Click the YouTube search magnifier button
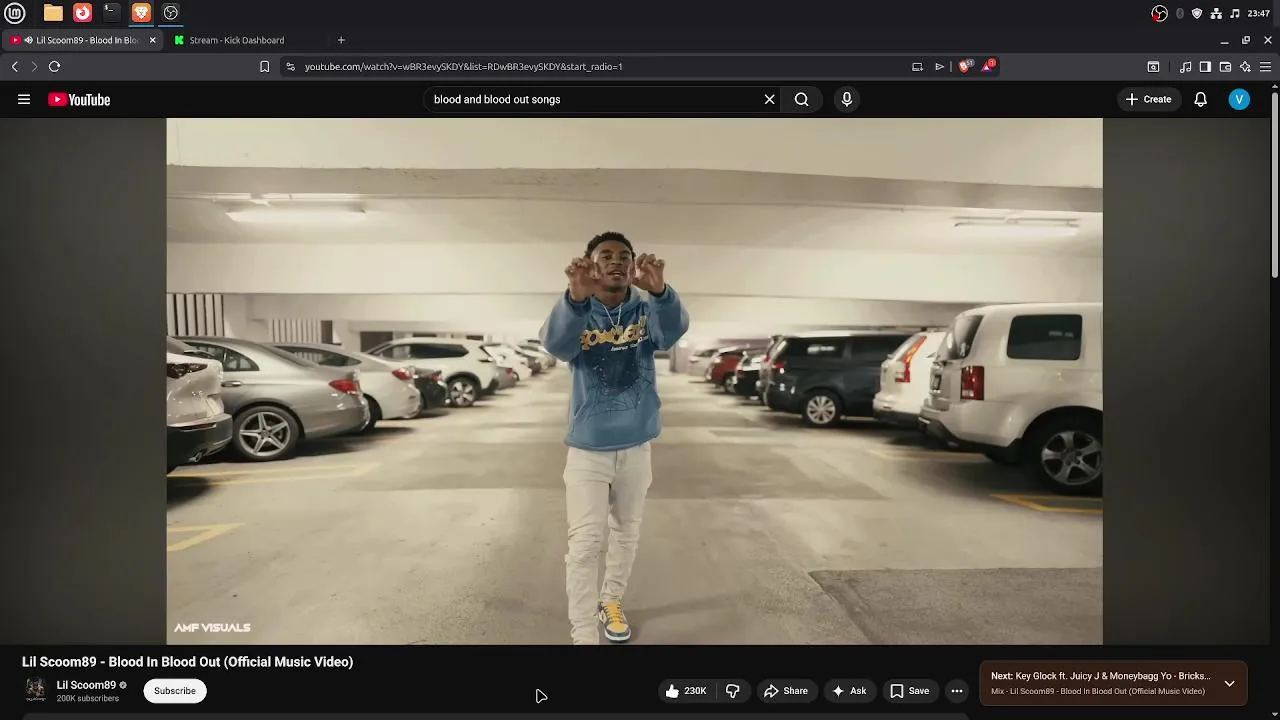Screen dimensions: 1280x720 (801, 99)
